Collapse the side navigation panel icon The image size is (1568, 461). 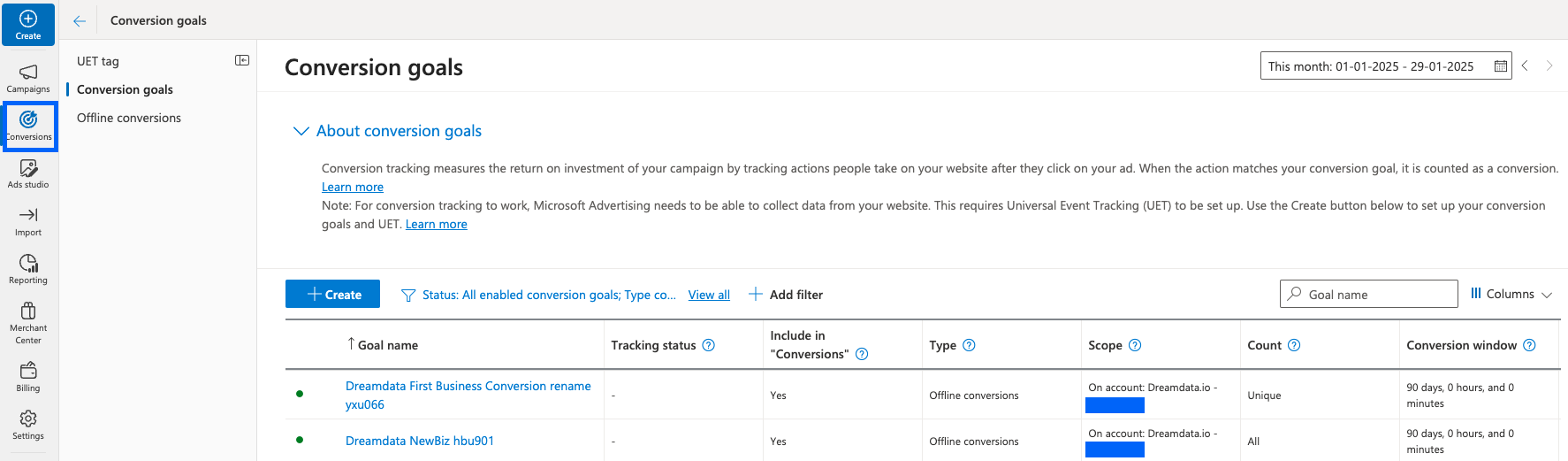click(242, 60)
